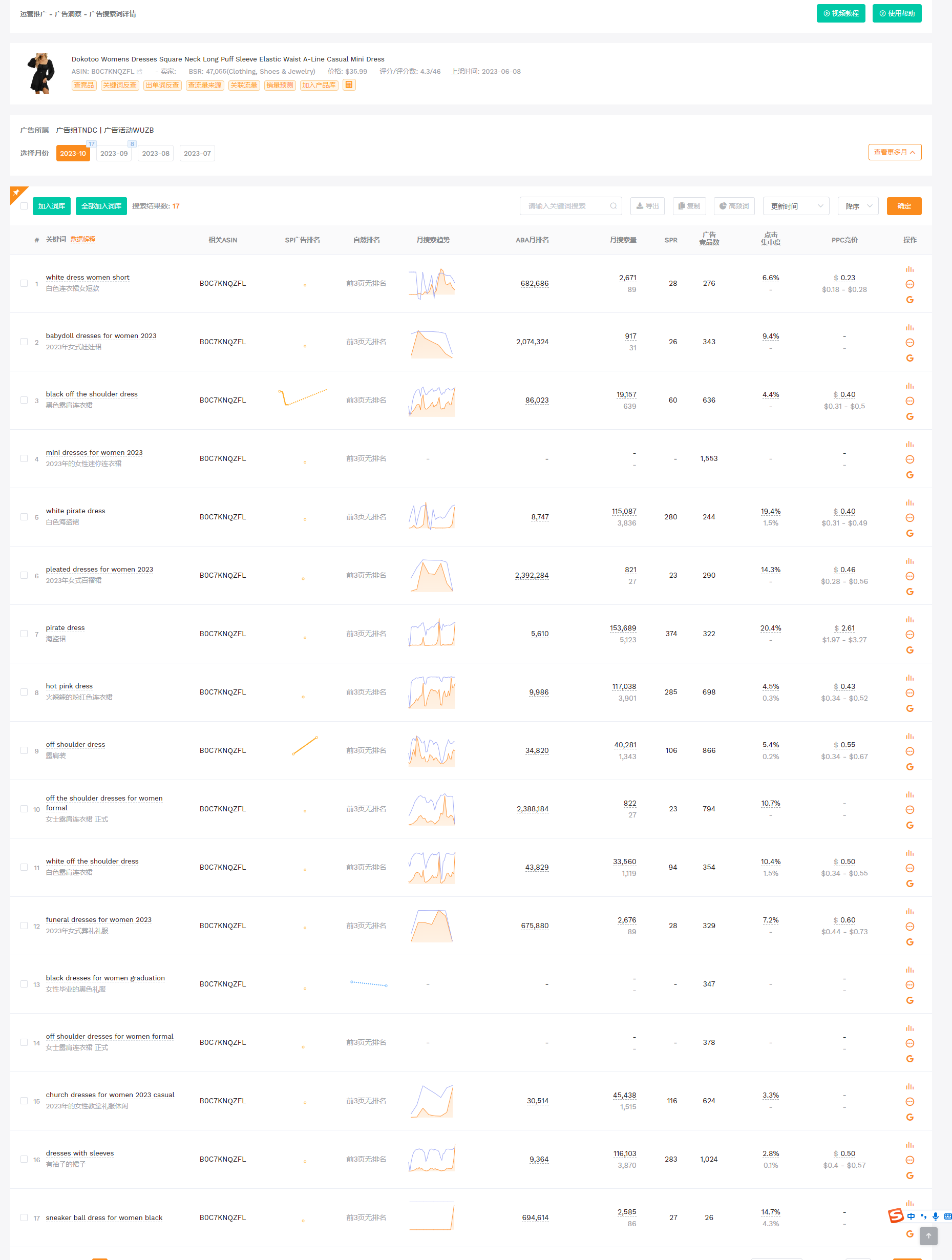Click the Sogou input method S icon
This screenshot has height=1260, width=952.
click(x=896, y=1215)
